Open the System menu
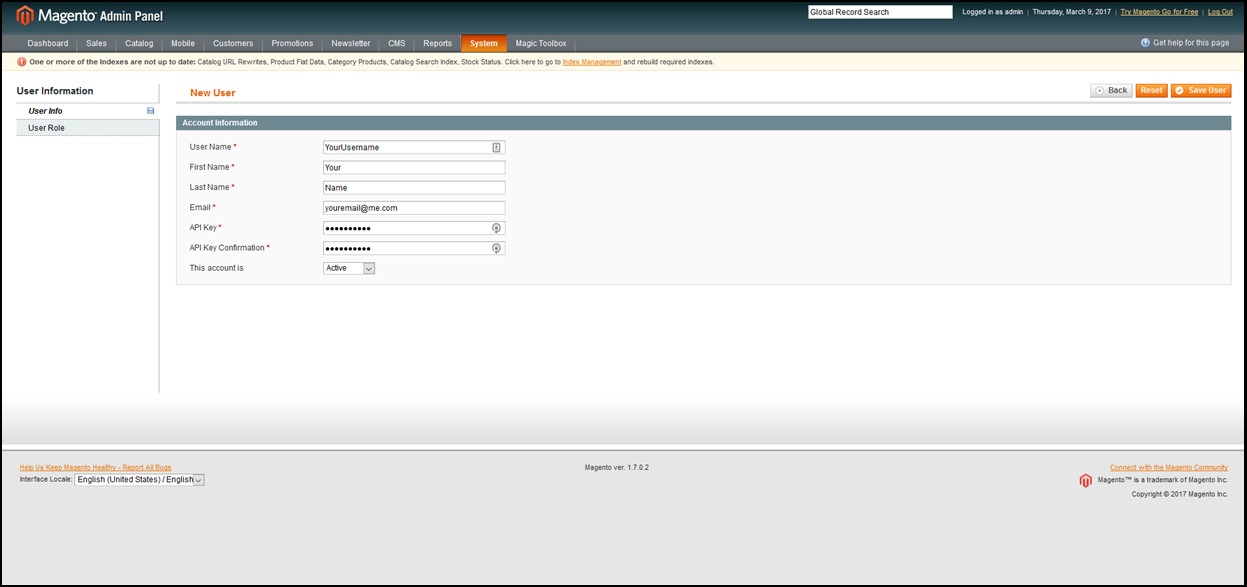Screen dimensions: 1247x587 coord(483,43)
